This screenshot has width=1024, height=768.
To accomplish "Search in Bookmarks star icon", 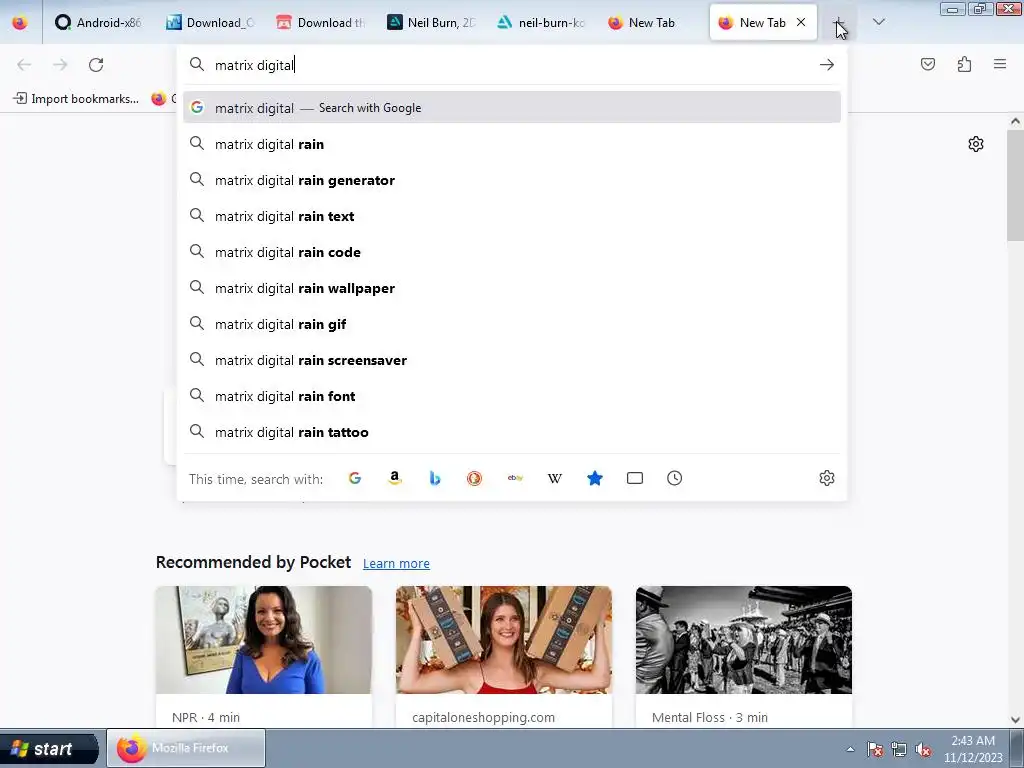I will [594, 478].
